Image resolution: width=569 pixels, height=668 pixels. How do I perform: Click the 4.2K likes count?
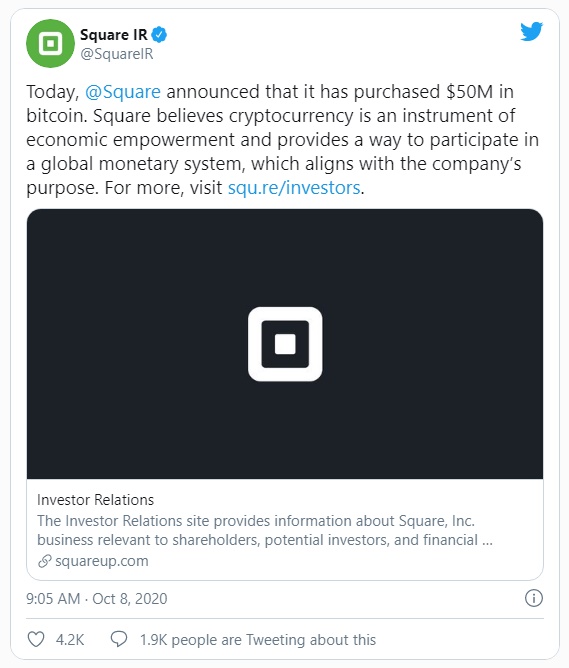pyautogui.click(x=70, y=639)
